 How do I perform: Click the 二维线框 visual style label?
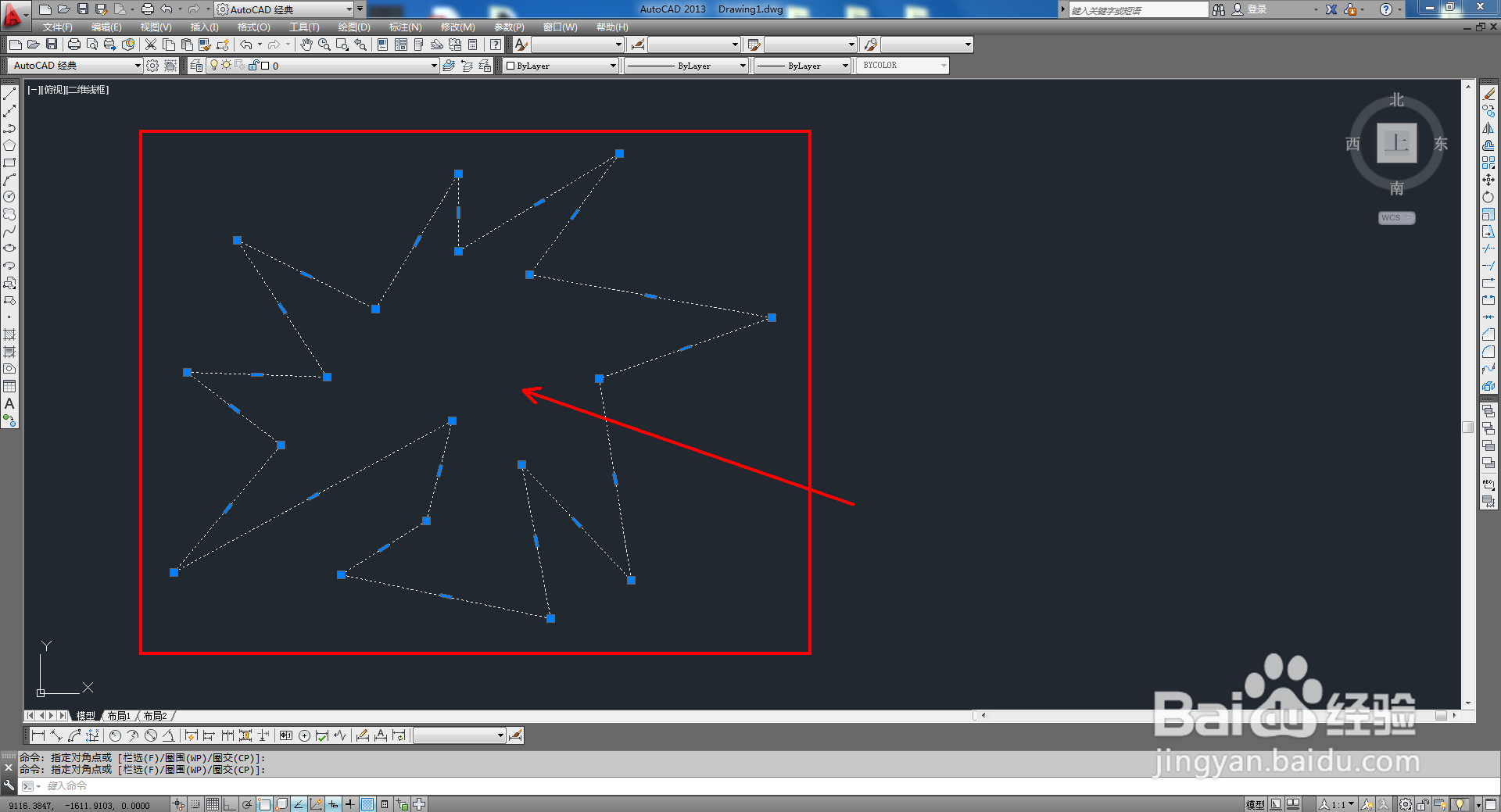86,90
